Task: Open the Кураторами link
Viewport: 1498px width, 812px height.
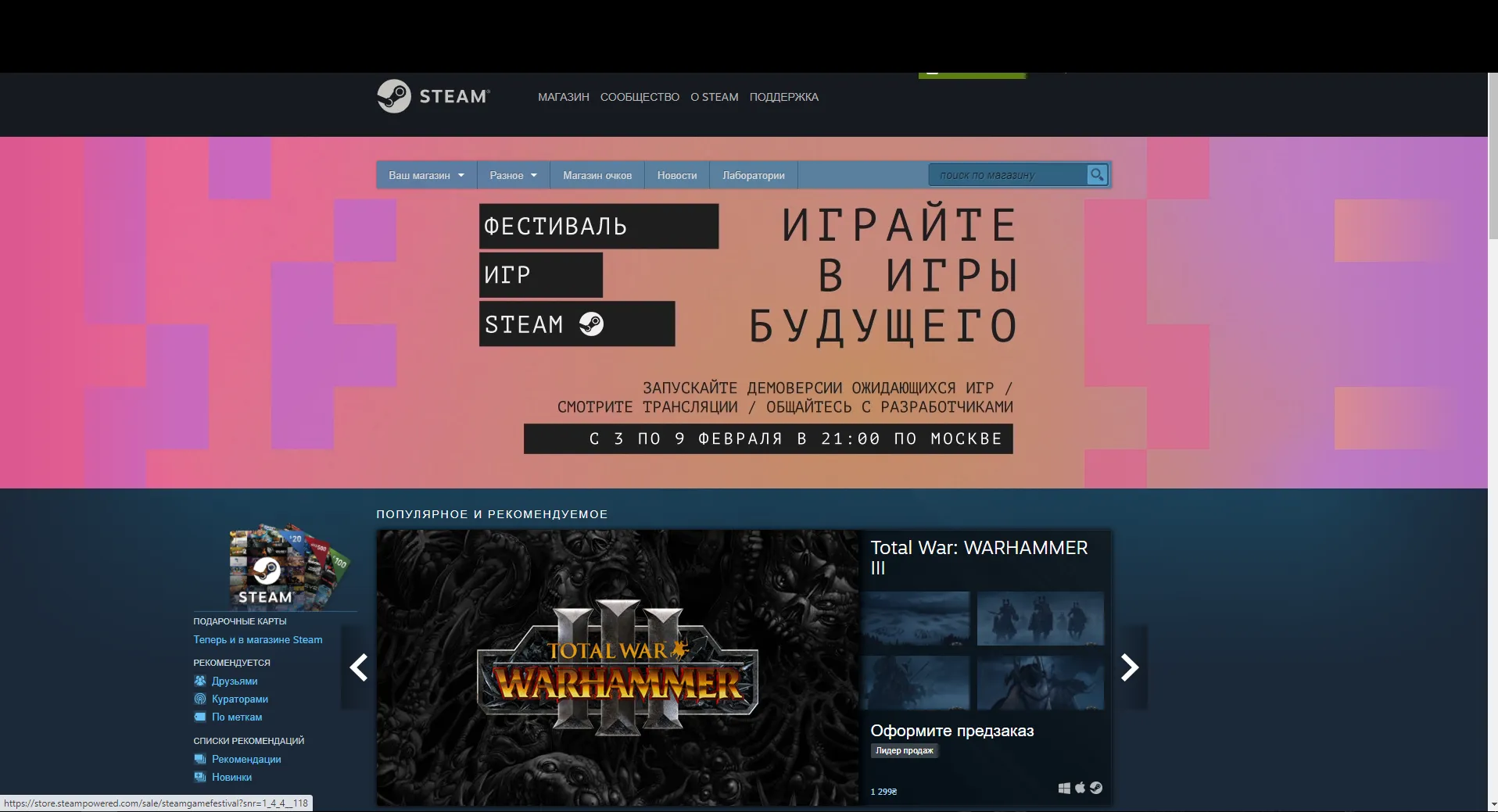Action: pyautogui.click(x=240, y=699)
